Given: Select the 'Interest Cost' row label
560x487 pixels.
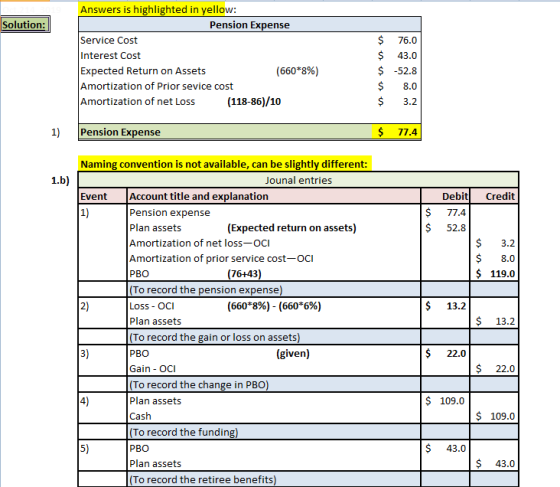Looking at the screenshot, I should coord(110,56).
